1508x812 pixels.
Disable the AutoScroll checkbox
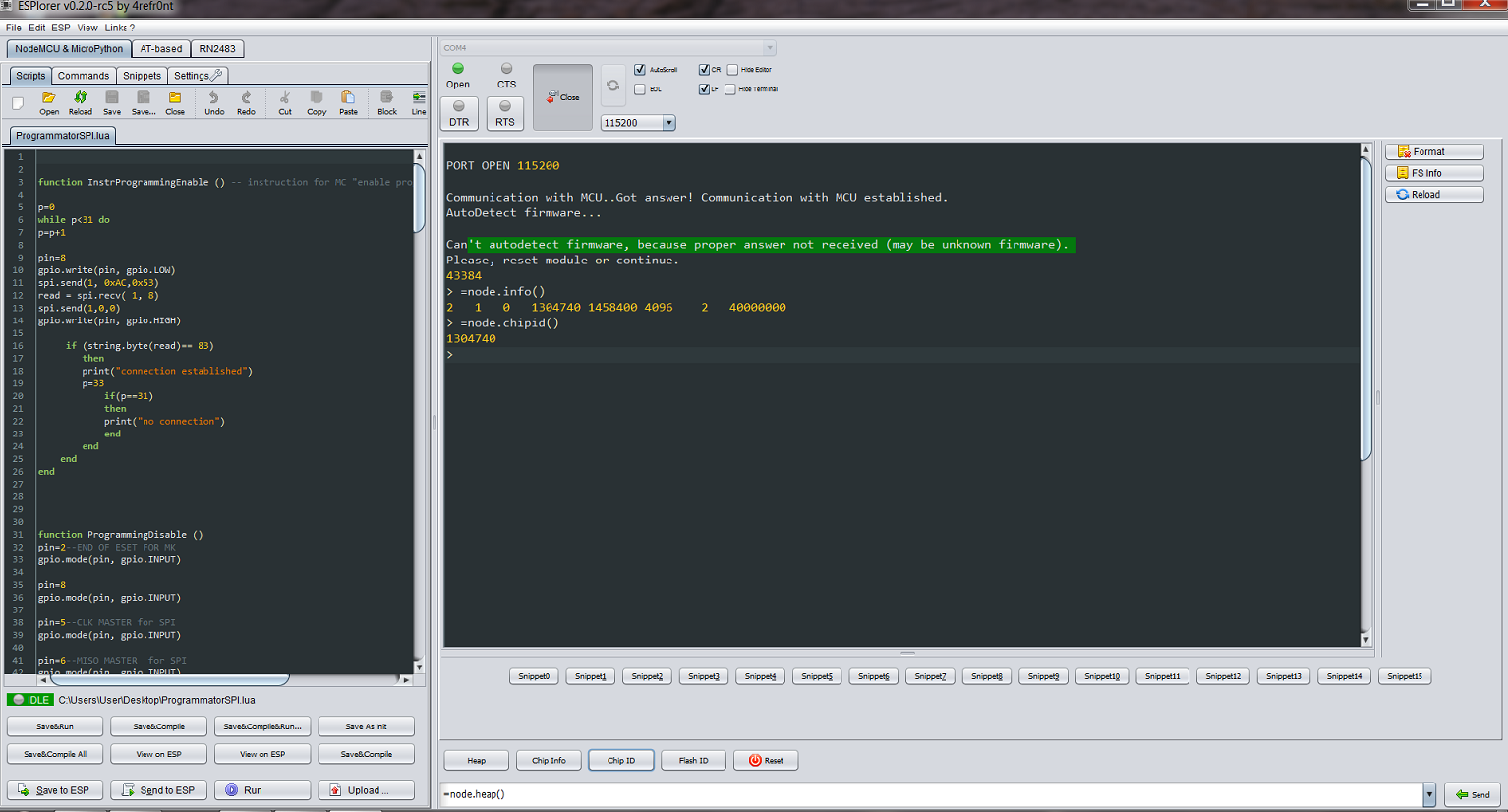[x=640, y=70]
